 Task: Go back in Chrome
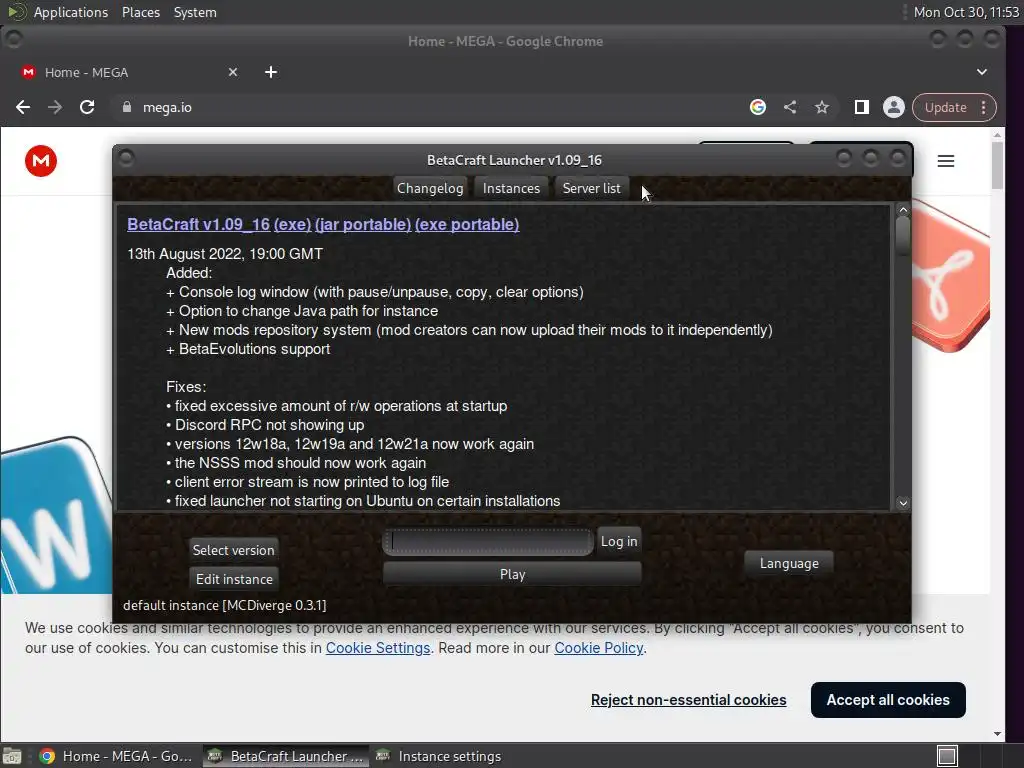[23, 107]
